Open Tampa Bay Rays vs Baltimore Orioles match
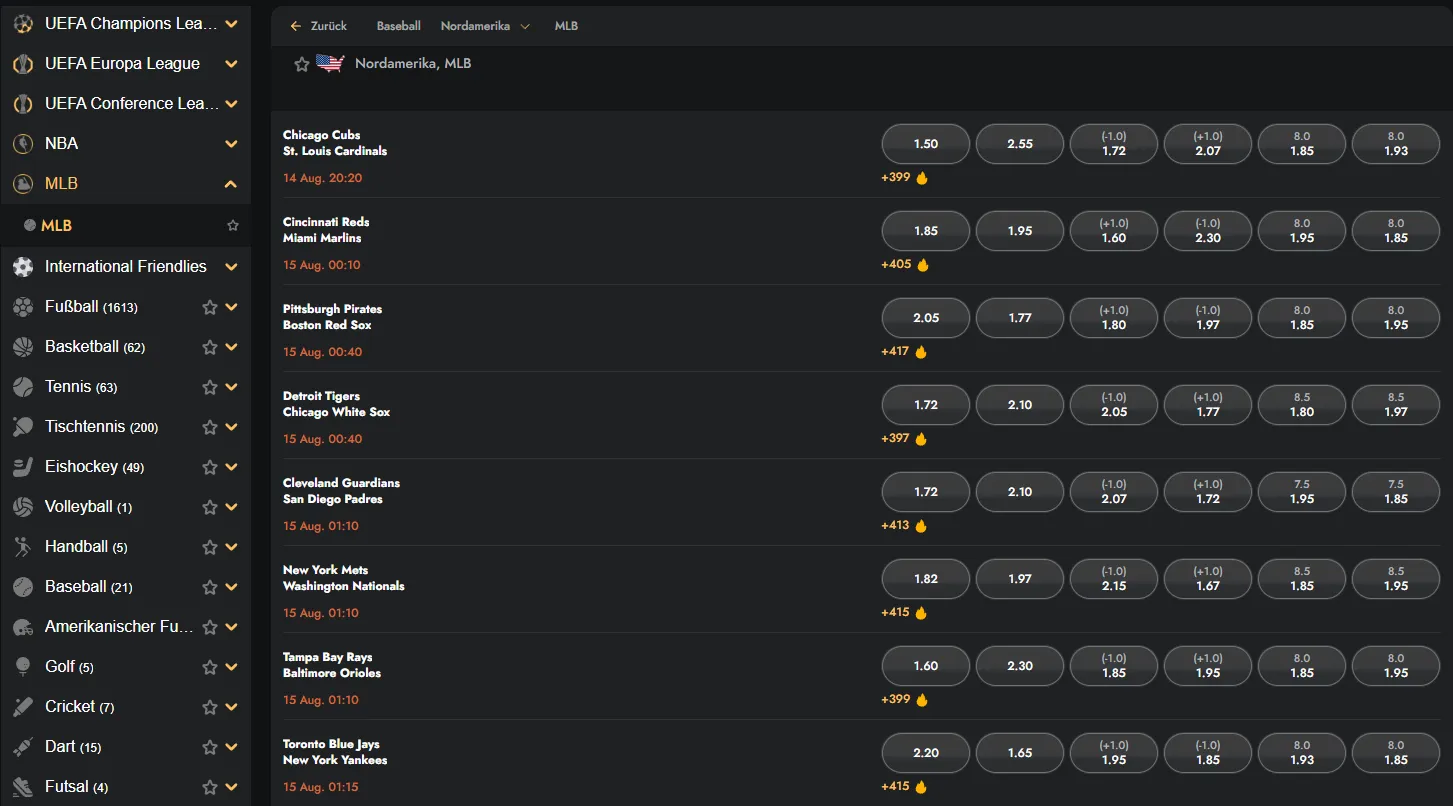Screen dimensions: 1453x806 tap(332, 665)
